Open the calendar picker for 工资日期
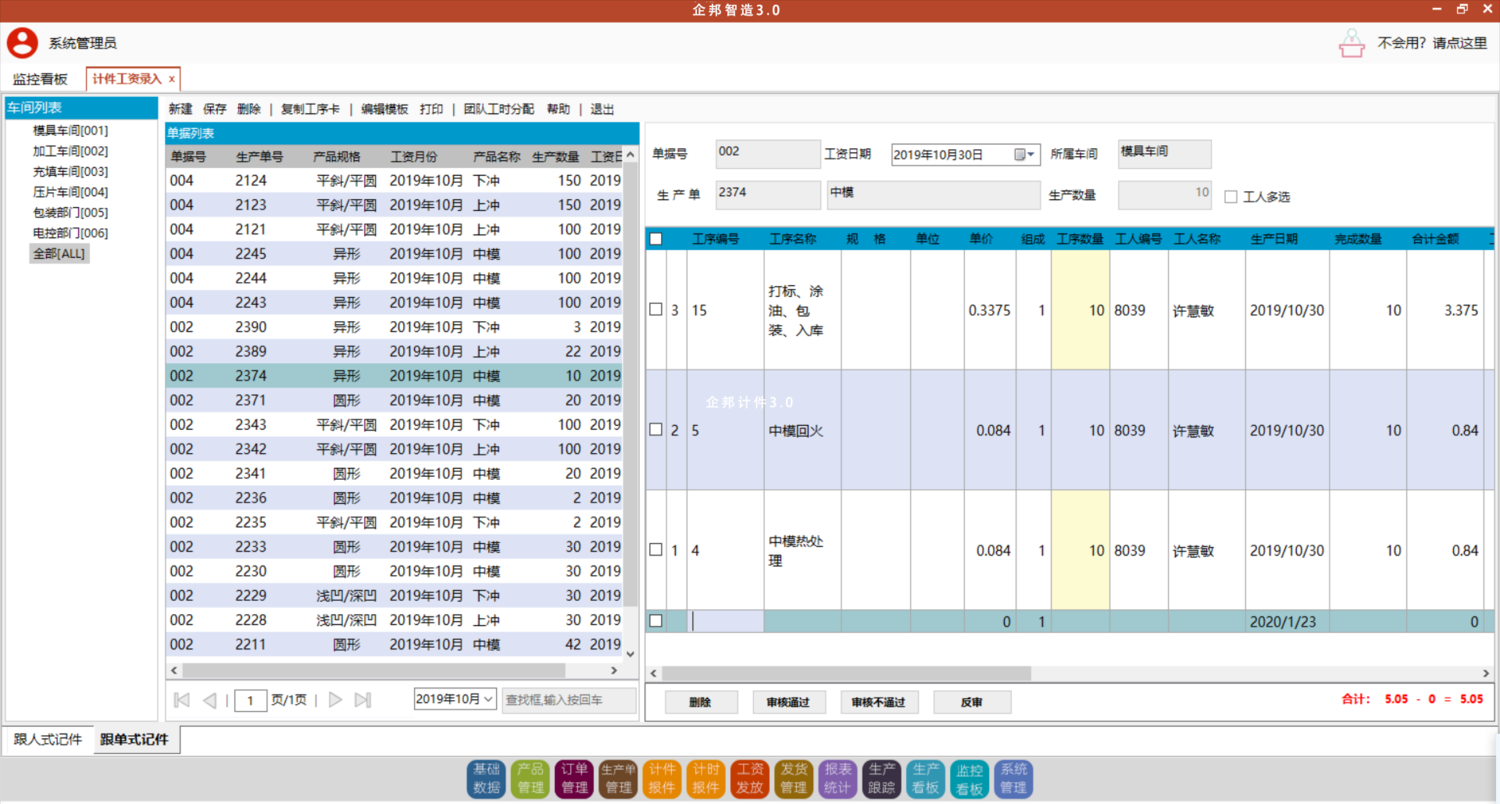This screenshot has width=1500, height=804. [x=1021, y=155]
